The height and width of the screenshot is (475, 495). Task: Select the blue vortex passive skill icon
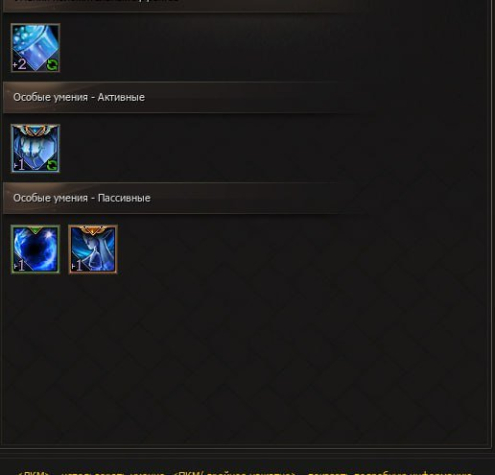click(35, 249)
